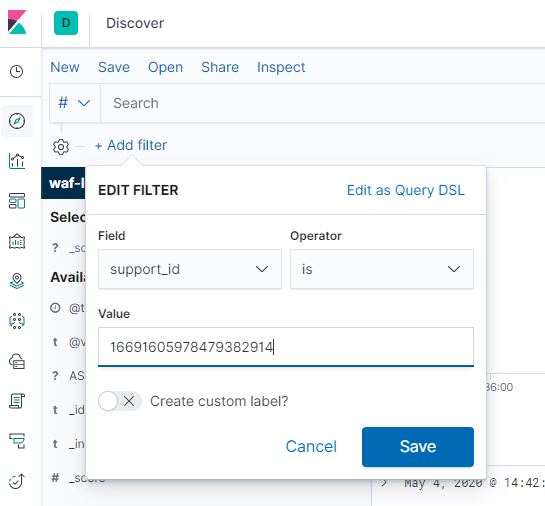
Task: Open the Machine Learning sidebar icon
Action: pos(17,321)
